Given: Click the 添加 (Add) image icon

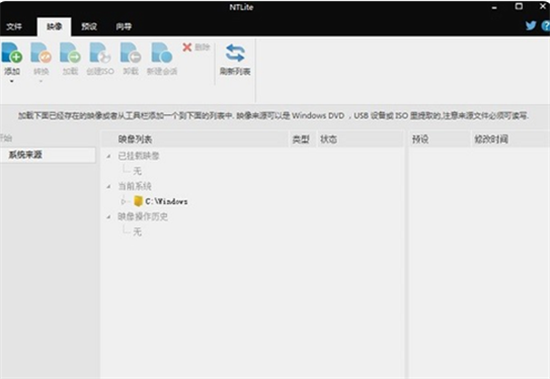Looking at the screenshot, I should click(12, 53).
